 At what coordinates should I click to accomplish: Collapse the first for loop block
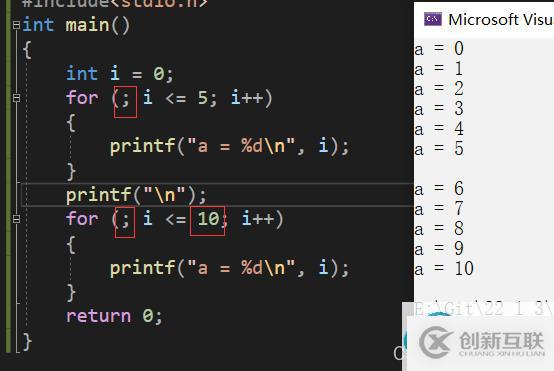(16, 98)
